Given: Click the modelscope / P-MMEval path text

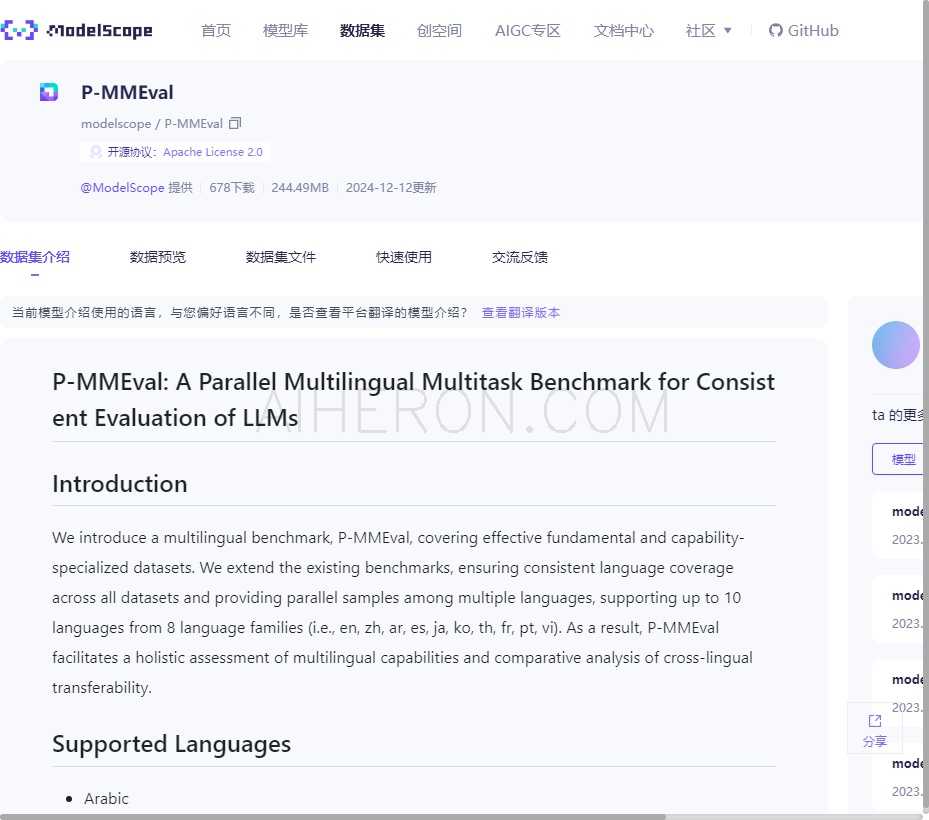Looking at the screenshot, I should pos(152,123).
